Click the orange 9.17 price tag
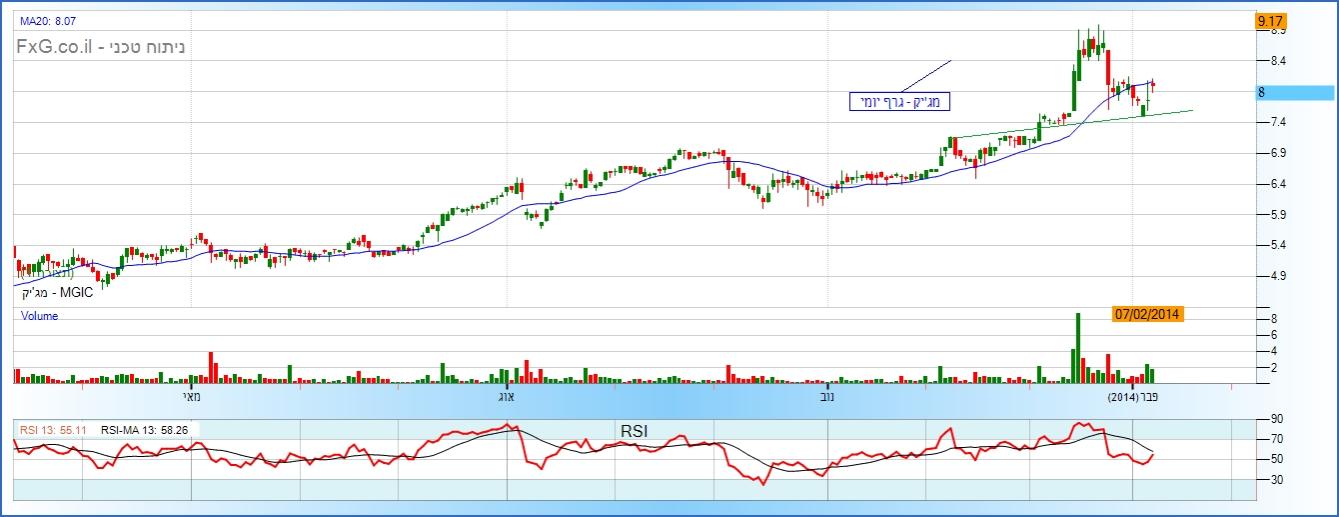 point(1271,20)
